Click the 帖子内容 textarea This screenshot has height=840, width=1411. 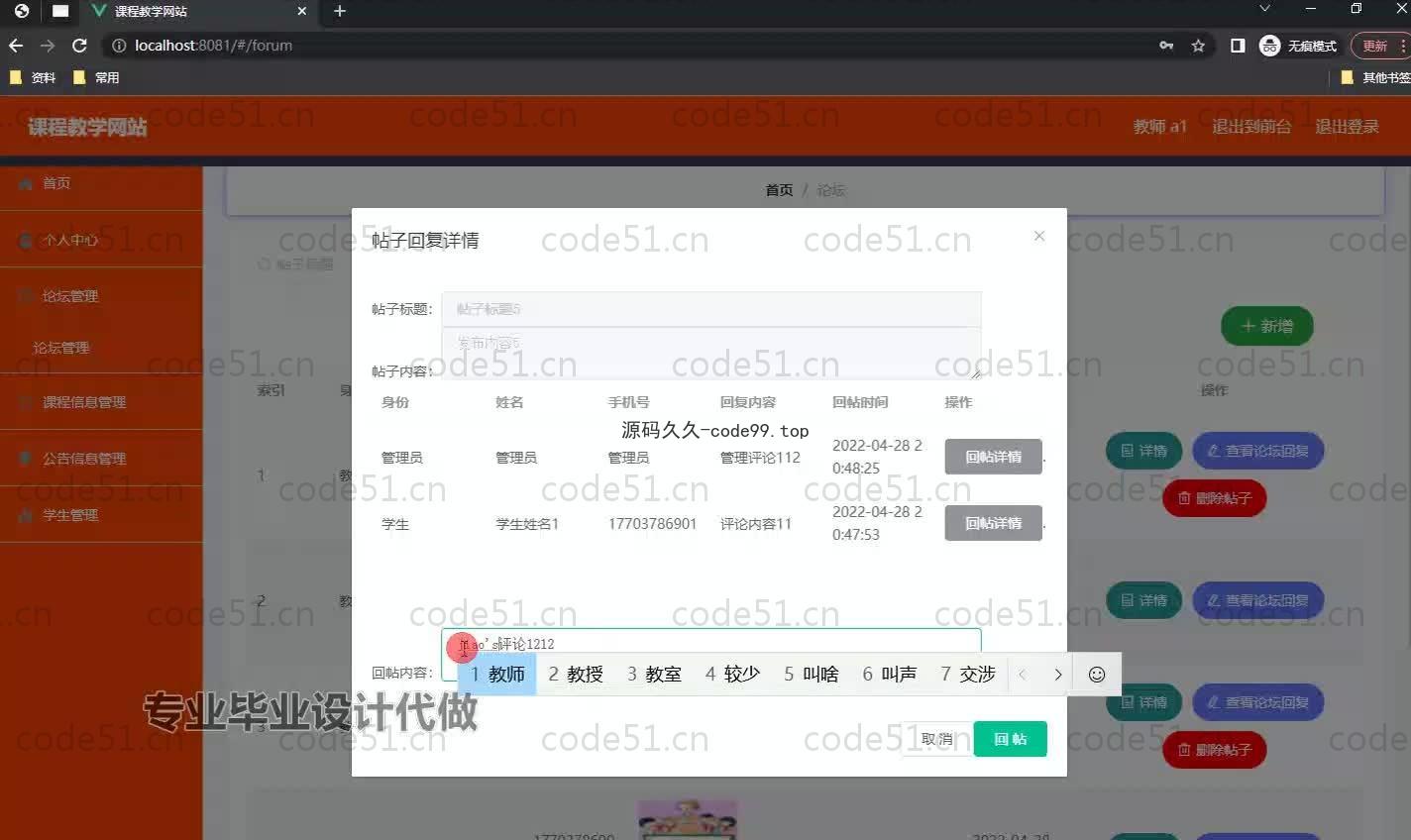(710, 354)
